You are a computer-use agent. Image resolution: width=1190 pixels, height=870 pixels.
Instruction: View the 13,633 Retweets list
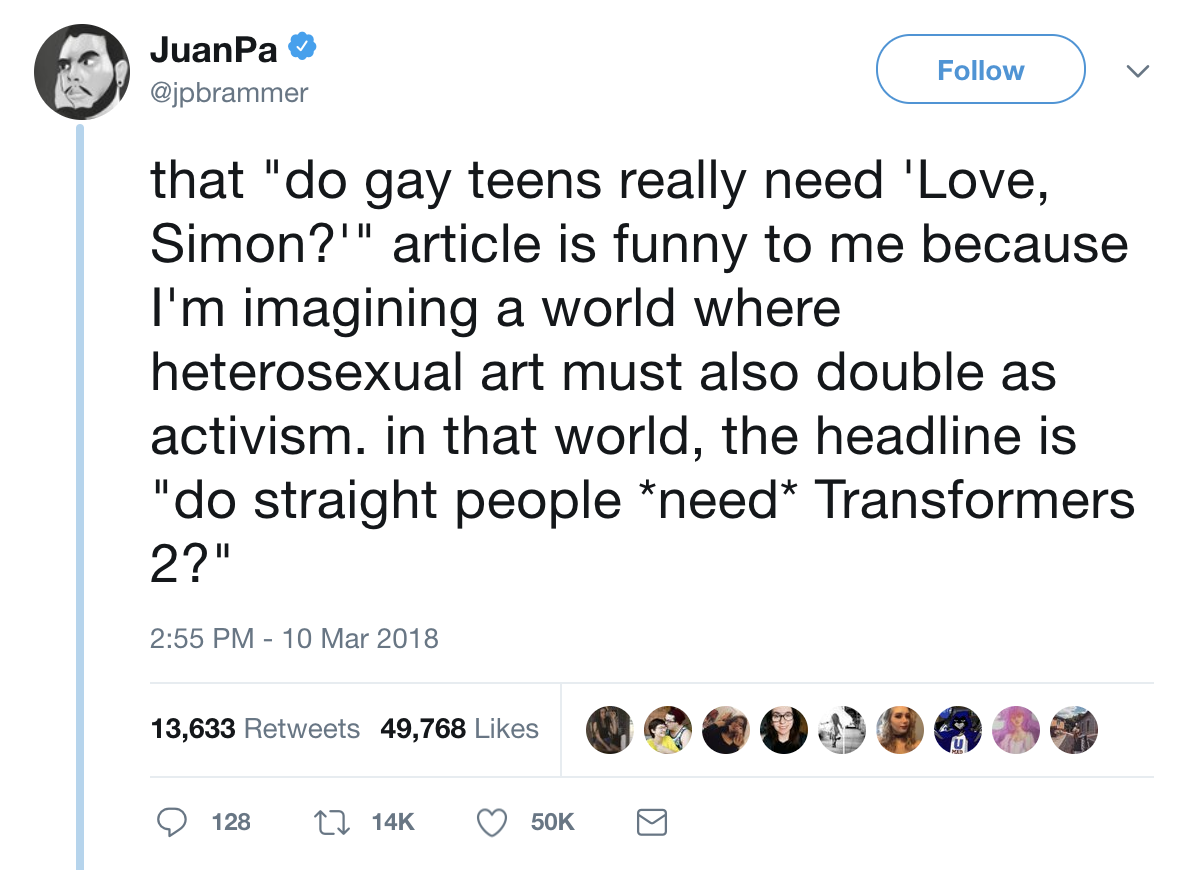tap(255, 729)
